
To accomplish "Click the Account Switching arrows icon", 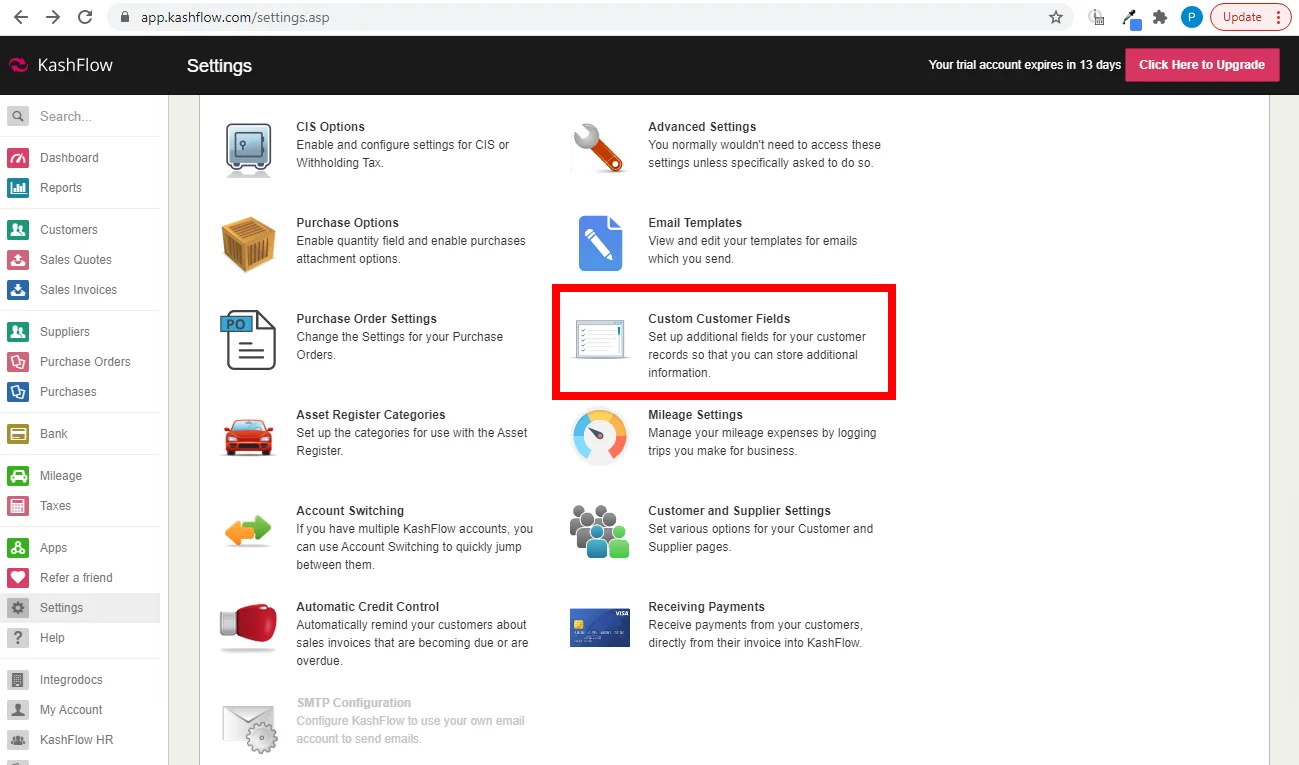I will tap(248, 531).
